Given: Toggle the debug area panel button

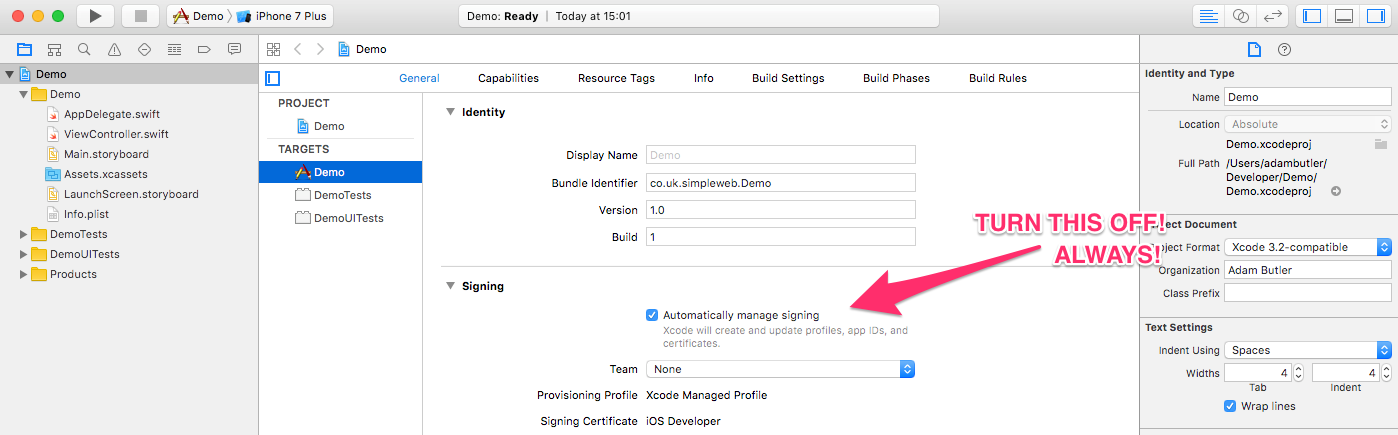Looking at the screenshot, I should [1344, 16].
